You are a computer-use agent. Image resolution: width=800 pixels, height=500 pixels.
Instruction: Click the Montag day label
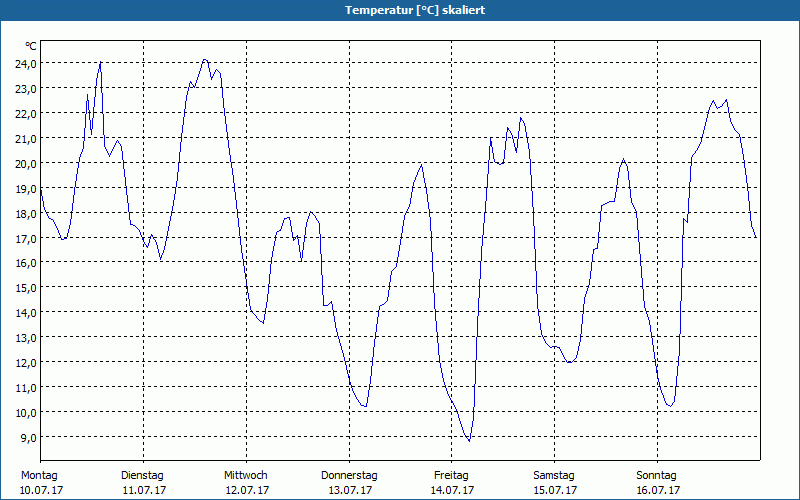[39, 476]
